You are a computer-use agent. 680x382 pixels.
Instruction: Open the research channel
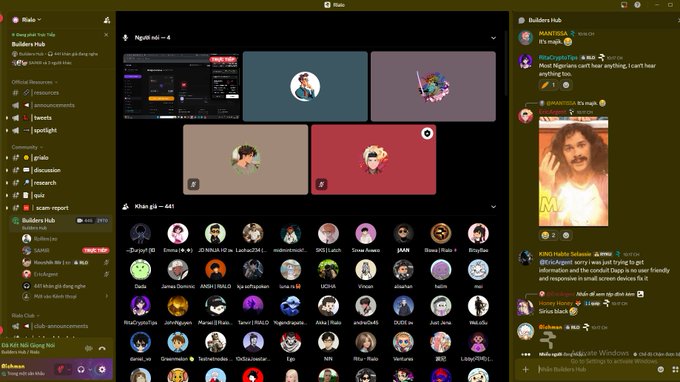[x=45, y=183]
